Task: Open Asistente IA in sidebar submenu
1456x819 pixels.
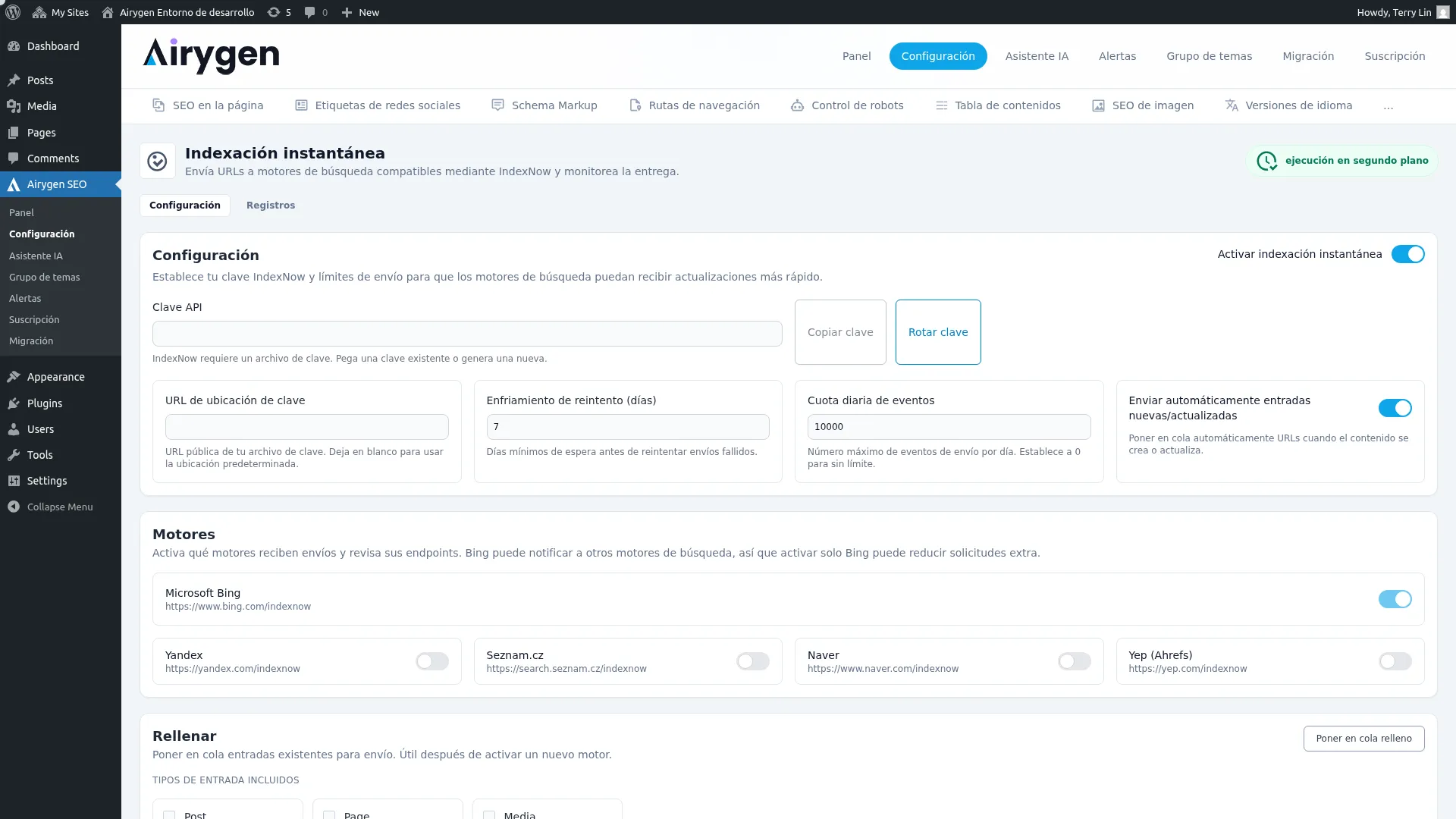Action: coord(36,256)
